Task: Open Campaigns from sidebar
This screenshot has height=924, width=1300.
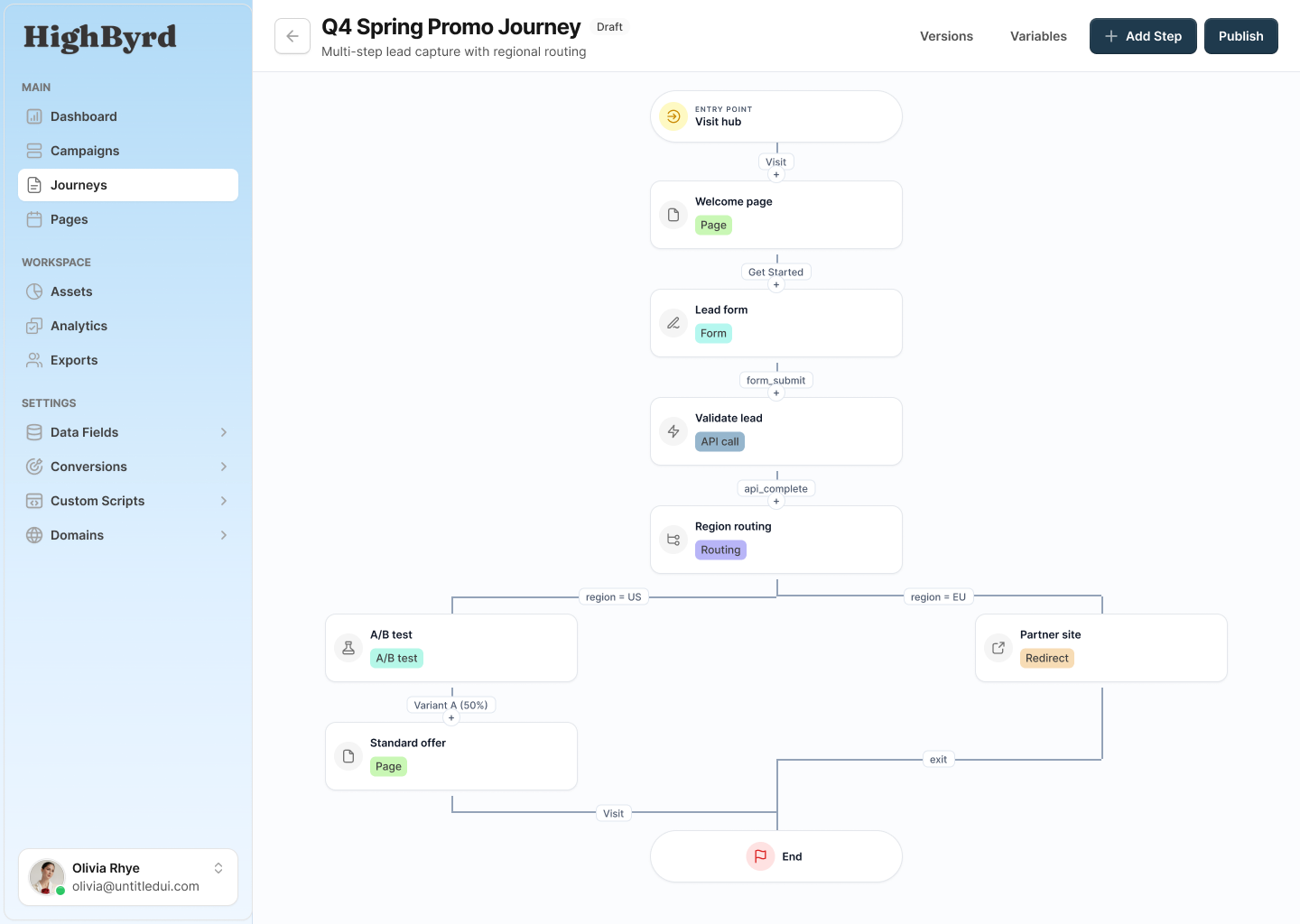Action: tap(128, 151)
